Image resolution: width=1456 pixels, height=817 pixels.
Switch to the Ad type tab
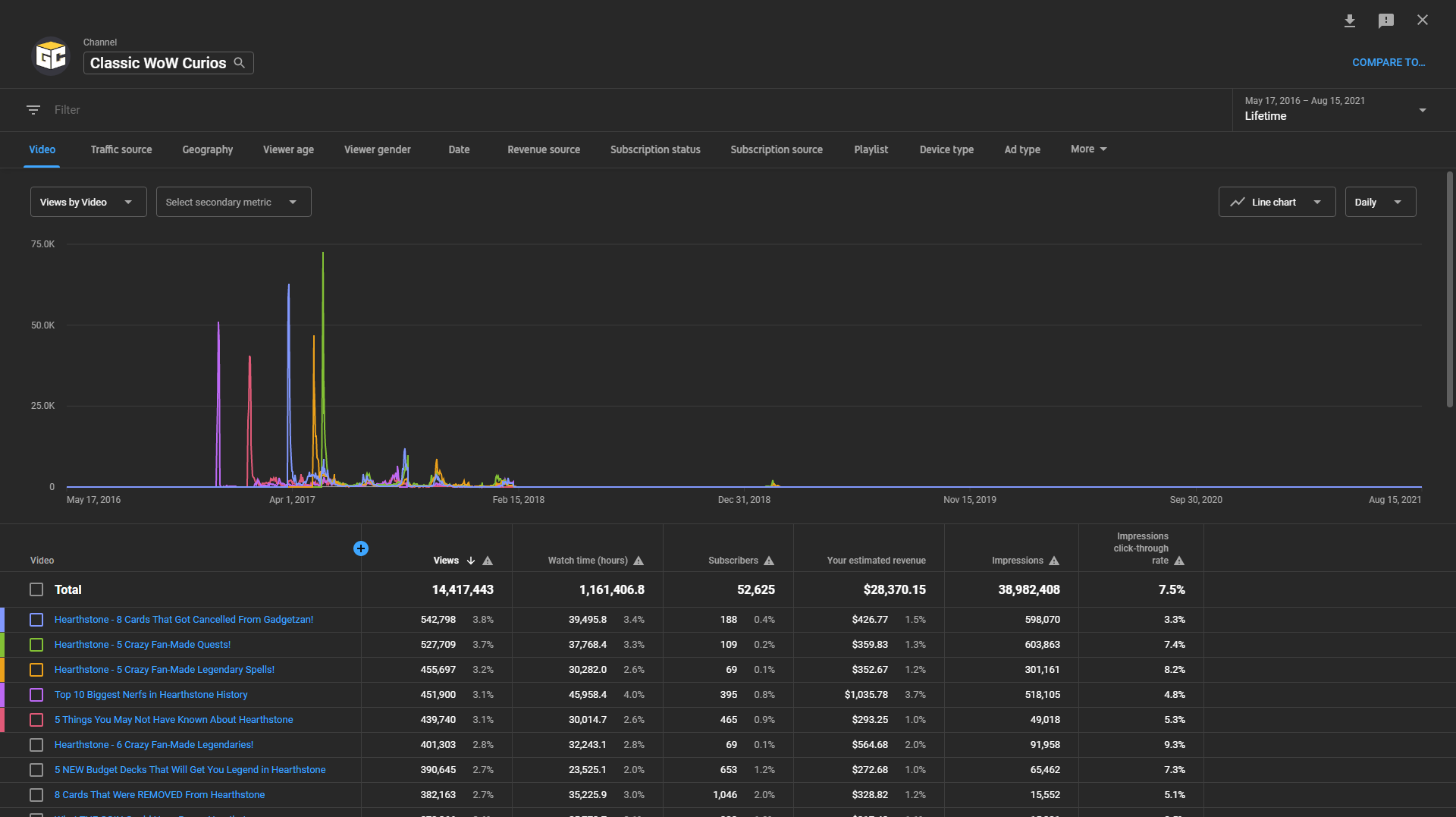(x=1022, y=149)
